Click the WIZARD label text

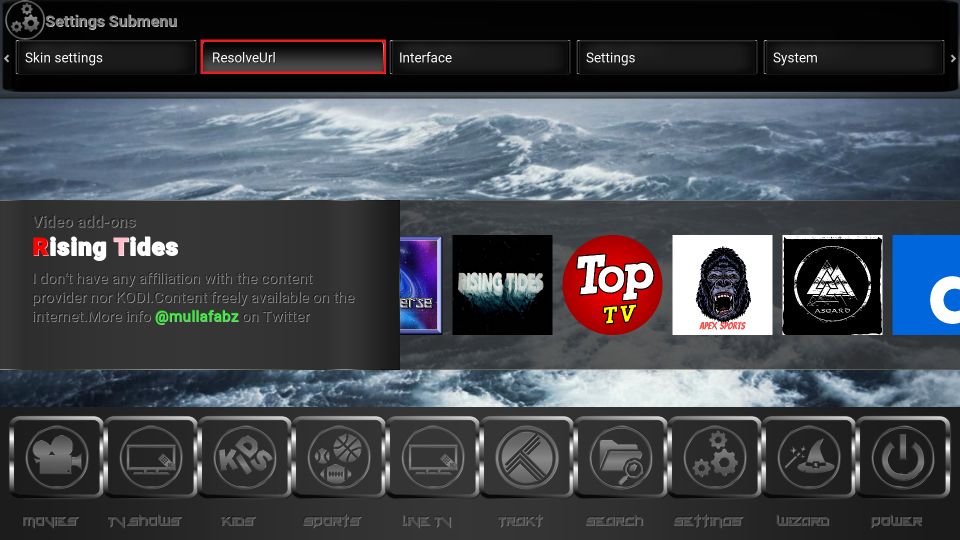click(803, 521)
